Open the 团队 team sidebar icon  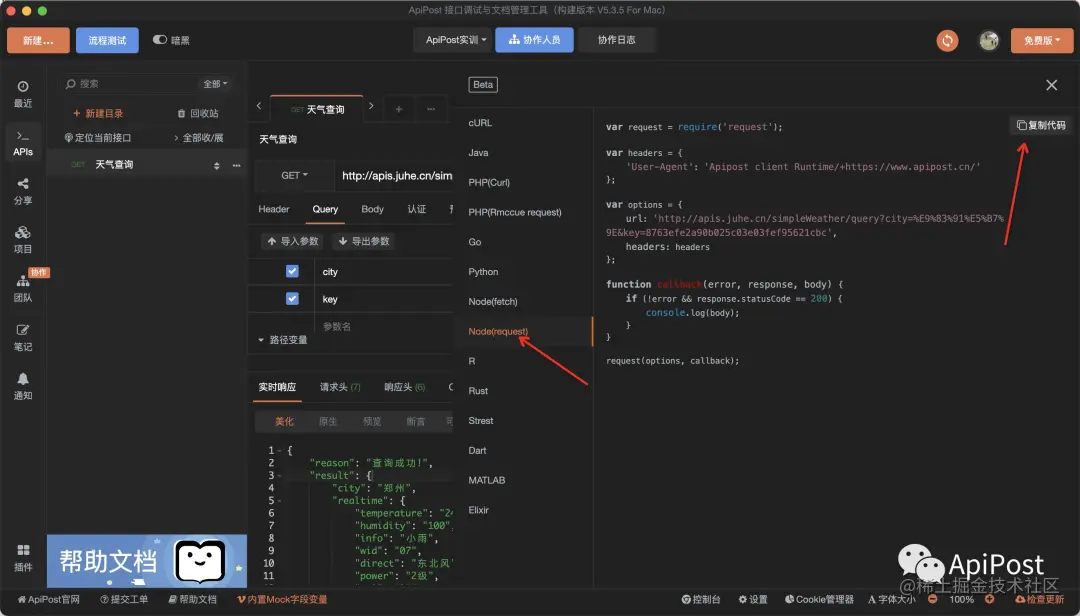pos(23,289)
